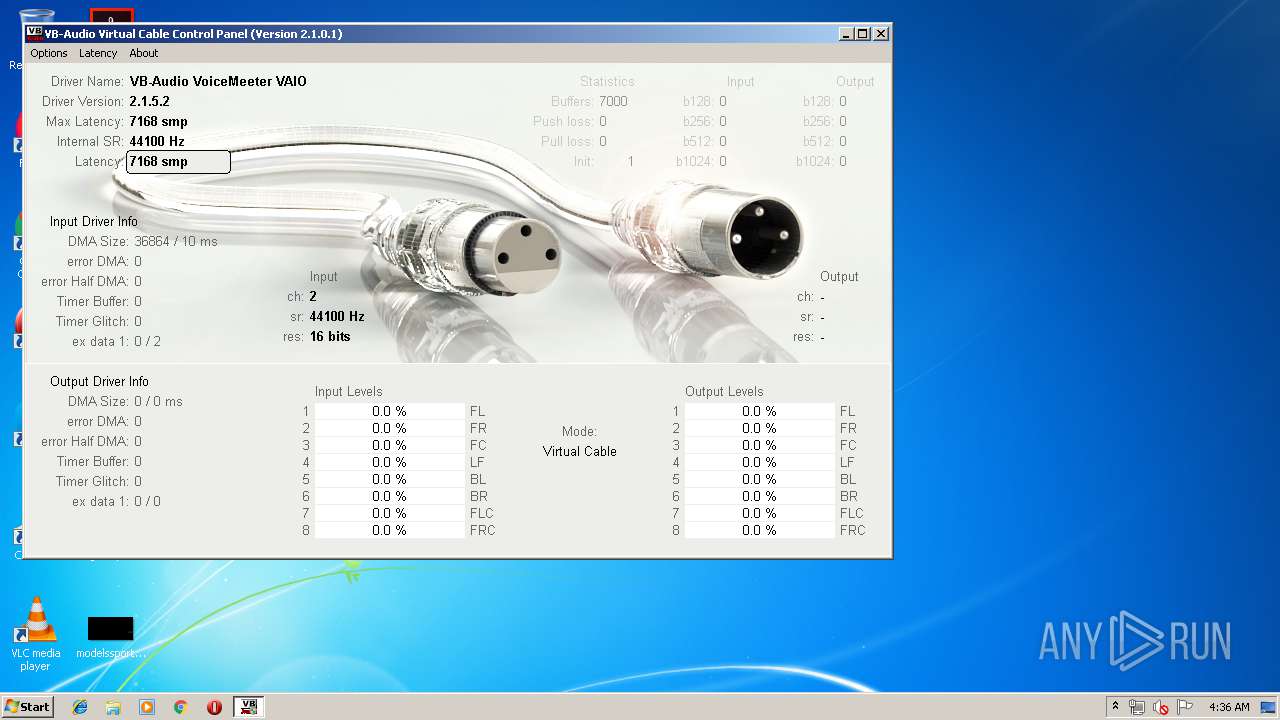Open Internet Explorer from taskbar
The width and height of the screenshot is (1280, 720).
(x=80, y=707)
